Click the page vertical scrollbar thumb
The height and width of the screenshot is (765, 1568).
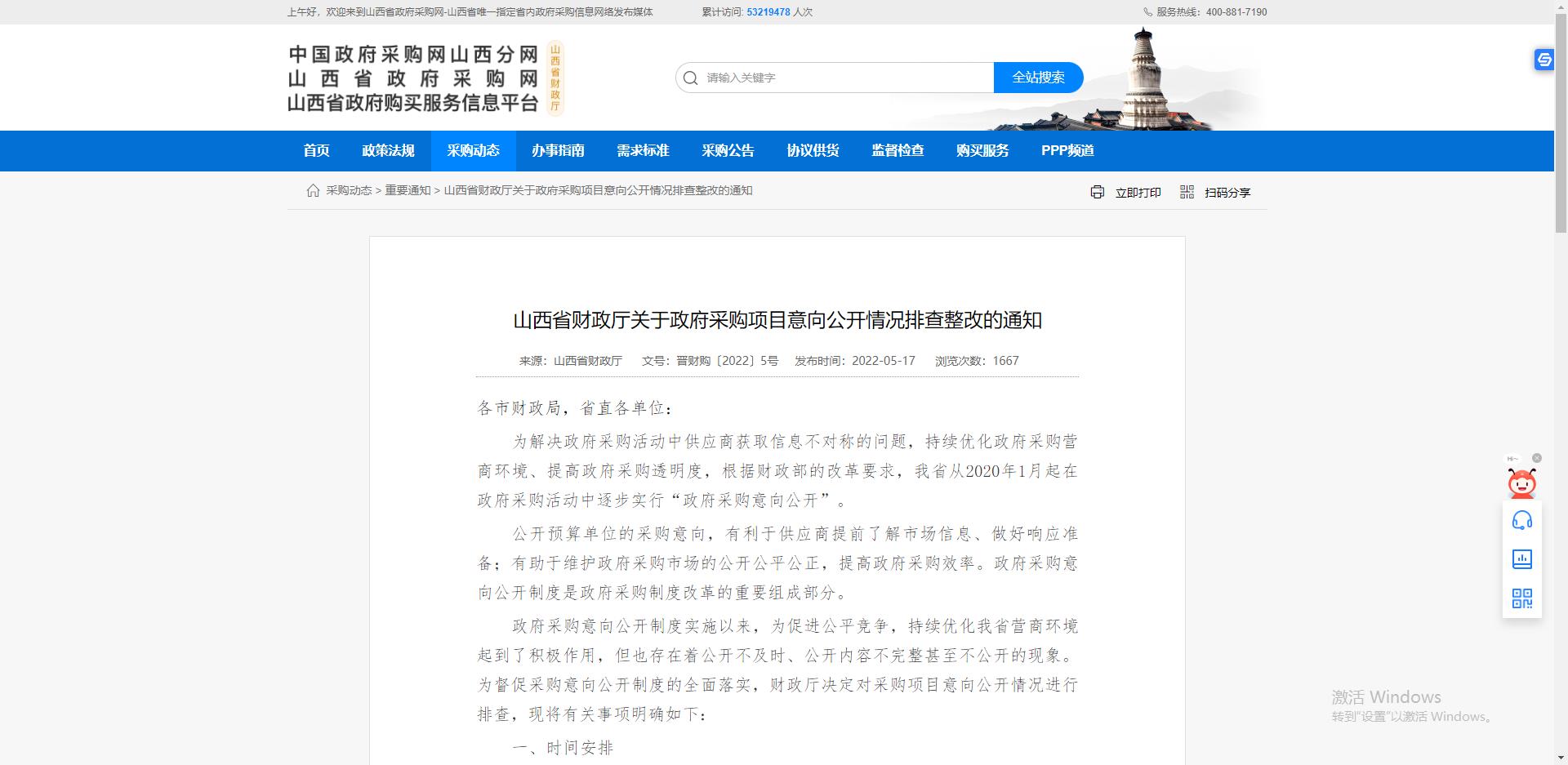1561,122
